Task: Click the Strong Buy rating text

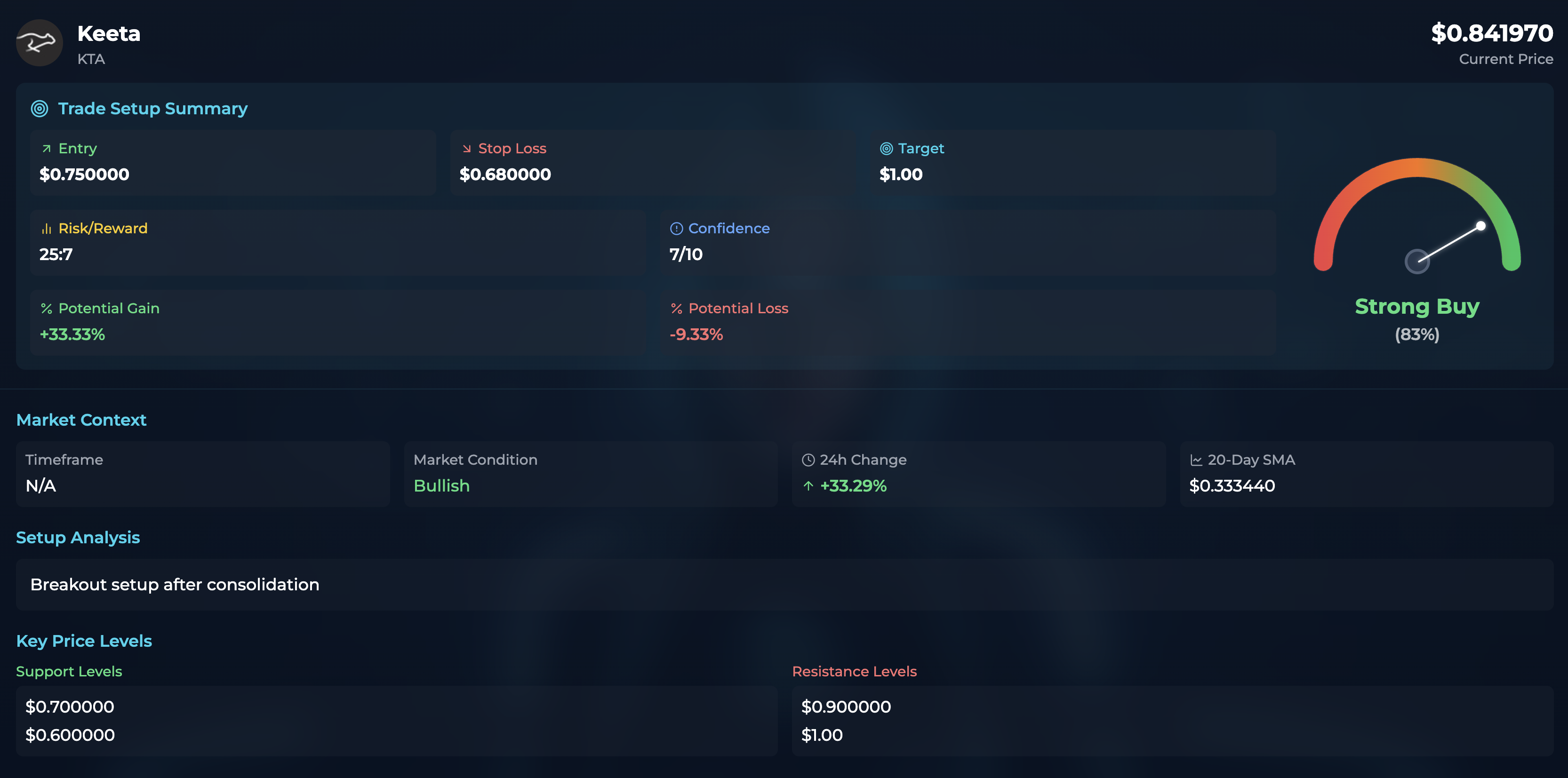Action: (1417, 307)
